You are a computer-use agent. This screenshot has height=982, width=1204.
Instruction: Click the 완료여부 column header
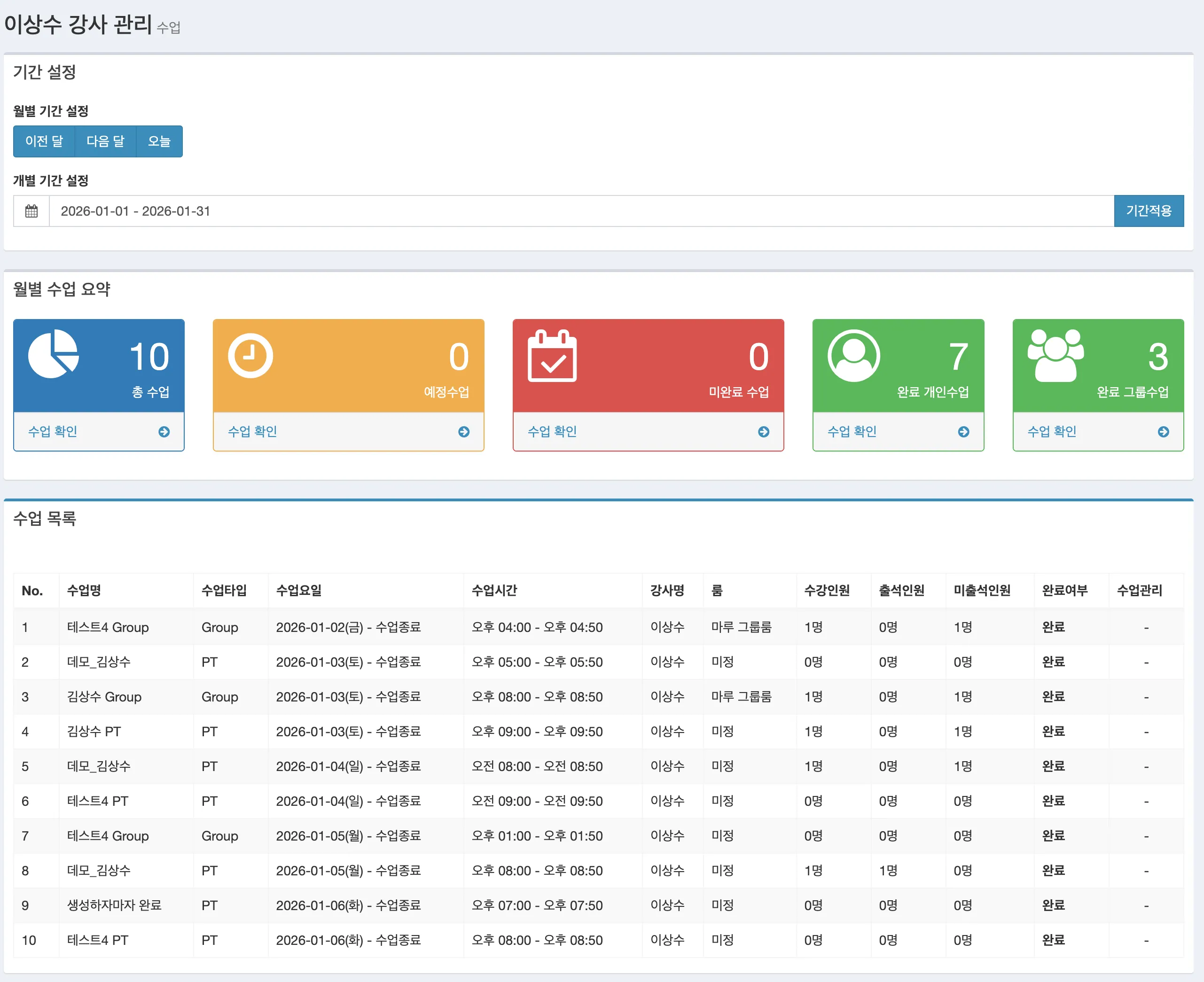[1064, 591]
